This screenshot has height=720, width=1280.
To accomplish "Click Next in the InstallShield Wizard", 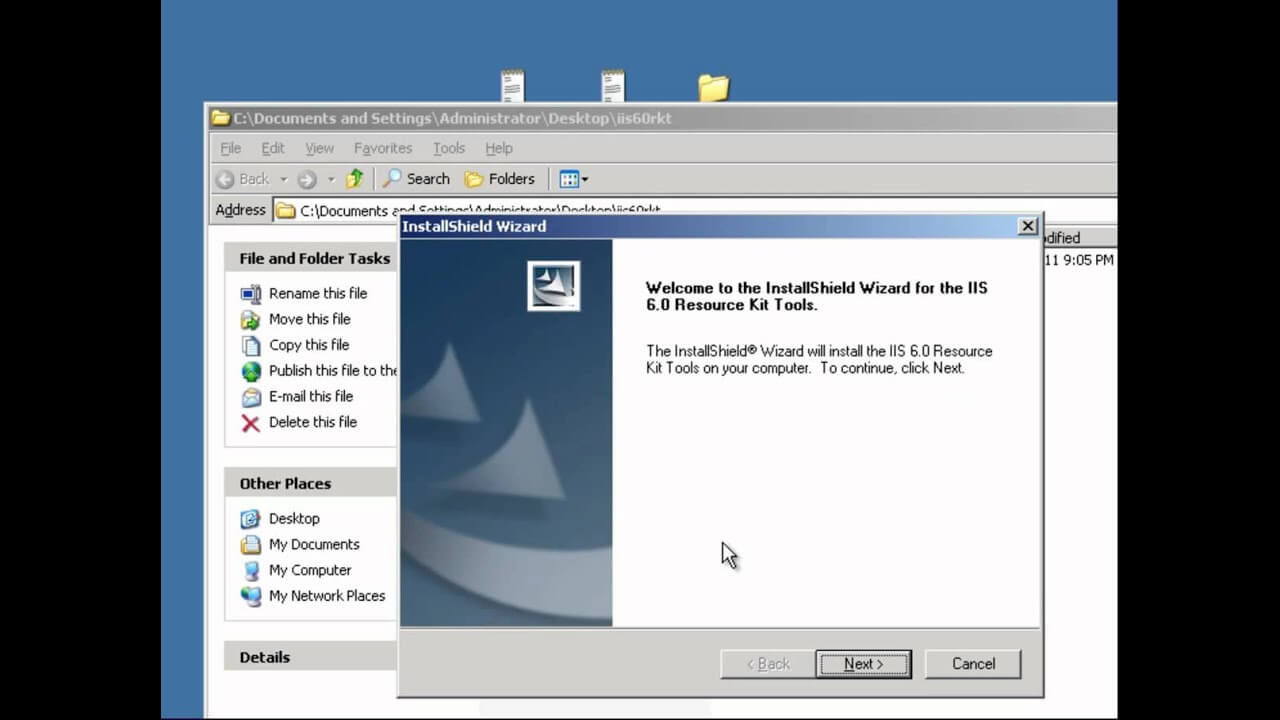I will pyautogui.click(x=863, y=664).
